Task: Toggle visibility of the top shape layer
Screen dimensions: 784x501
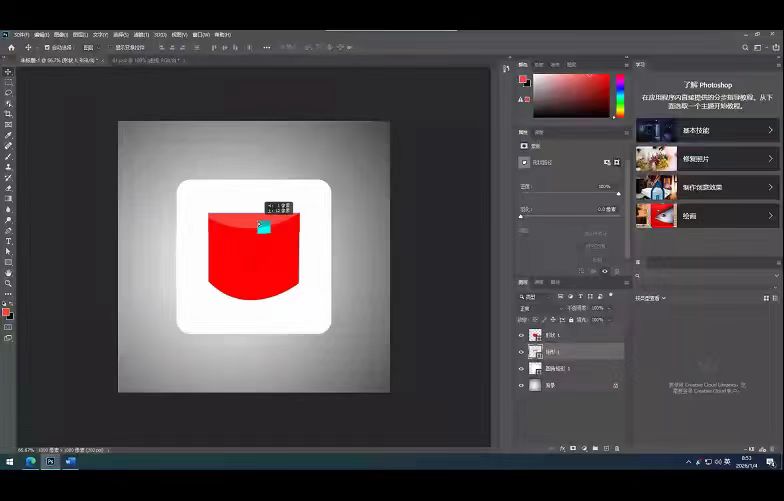Action: 521,335
